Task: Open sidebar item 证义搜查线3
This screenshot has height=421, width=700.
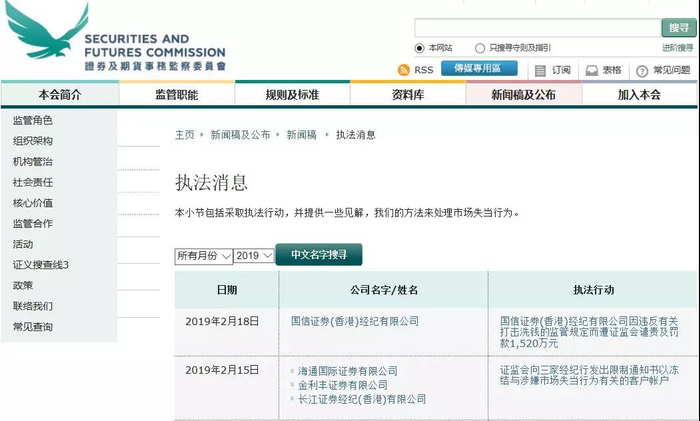Action: tap(41, 265)
